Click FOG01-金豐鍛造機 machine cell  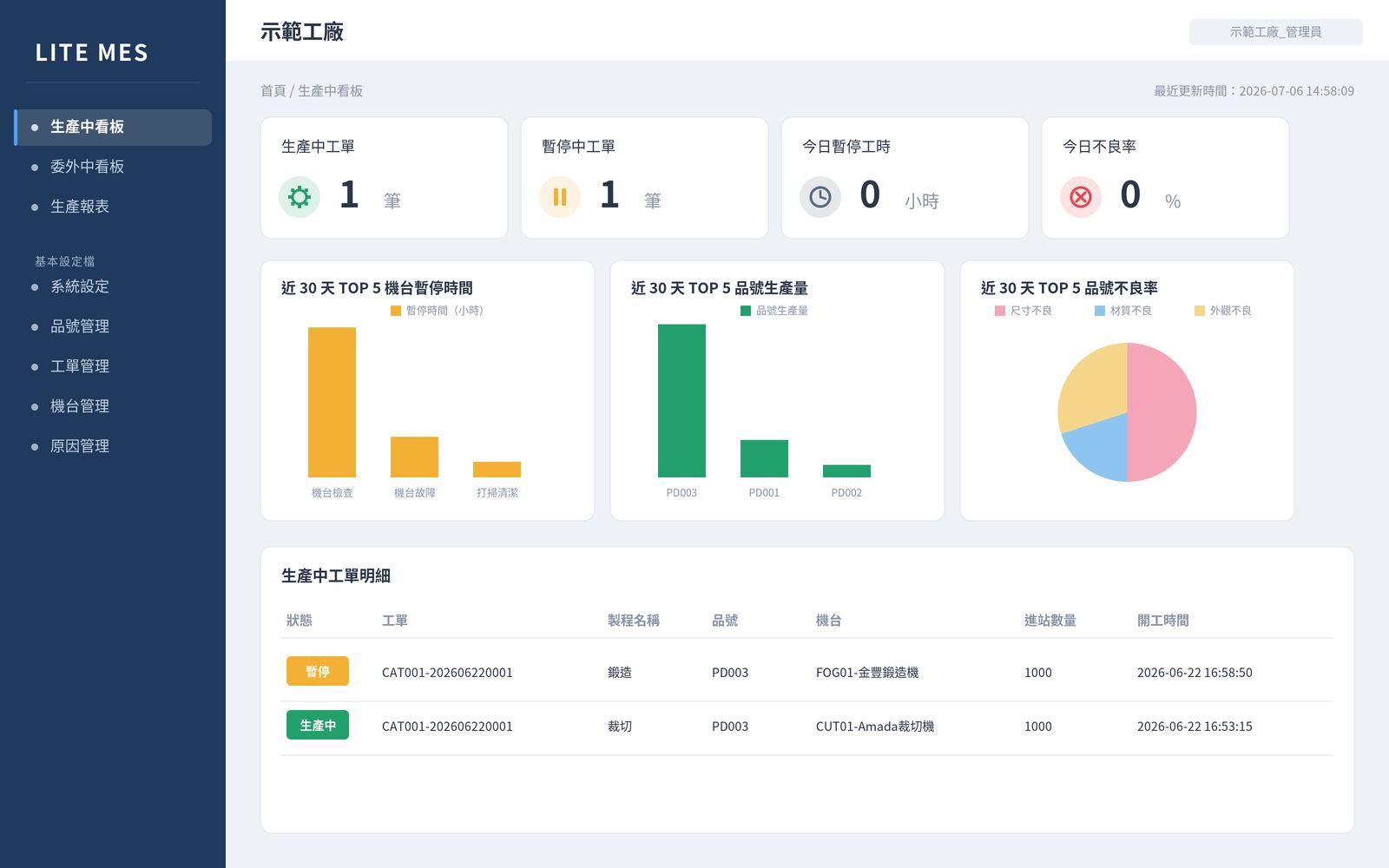(x=867, y=673)
